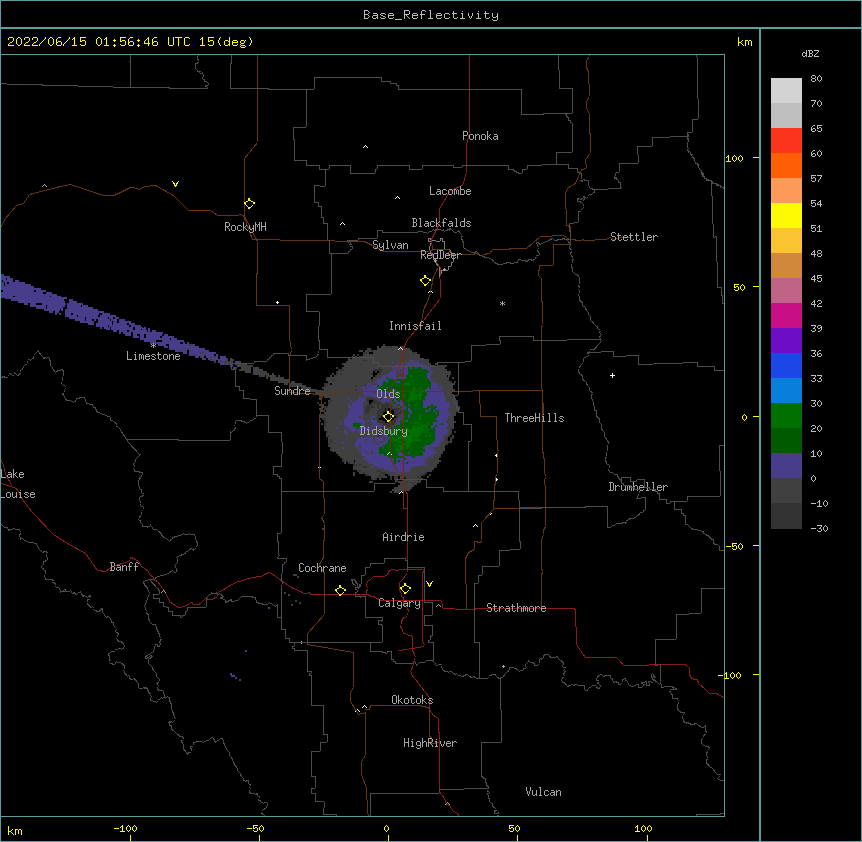Click the Drumheller label
Image resolution: width=862 pixels, height=842 pixels.
[x=638, y=487]
